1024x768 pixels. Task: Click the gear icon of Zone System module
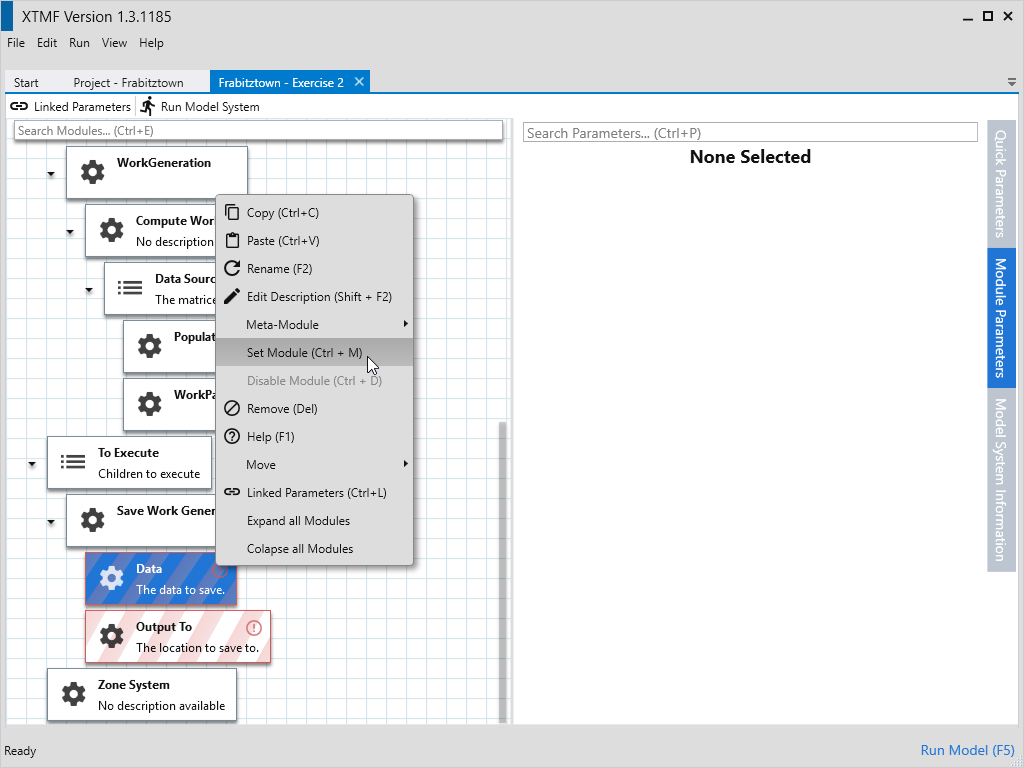73,694
